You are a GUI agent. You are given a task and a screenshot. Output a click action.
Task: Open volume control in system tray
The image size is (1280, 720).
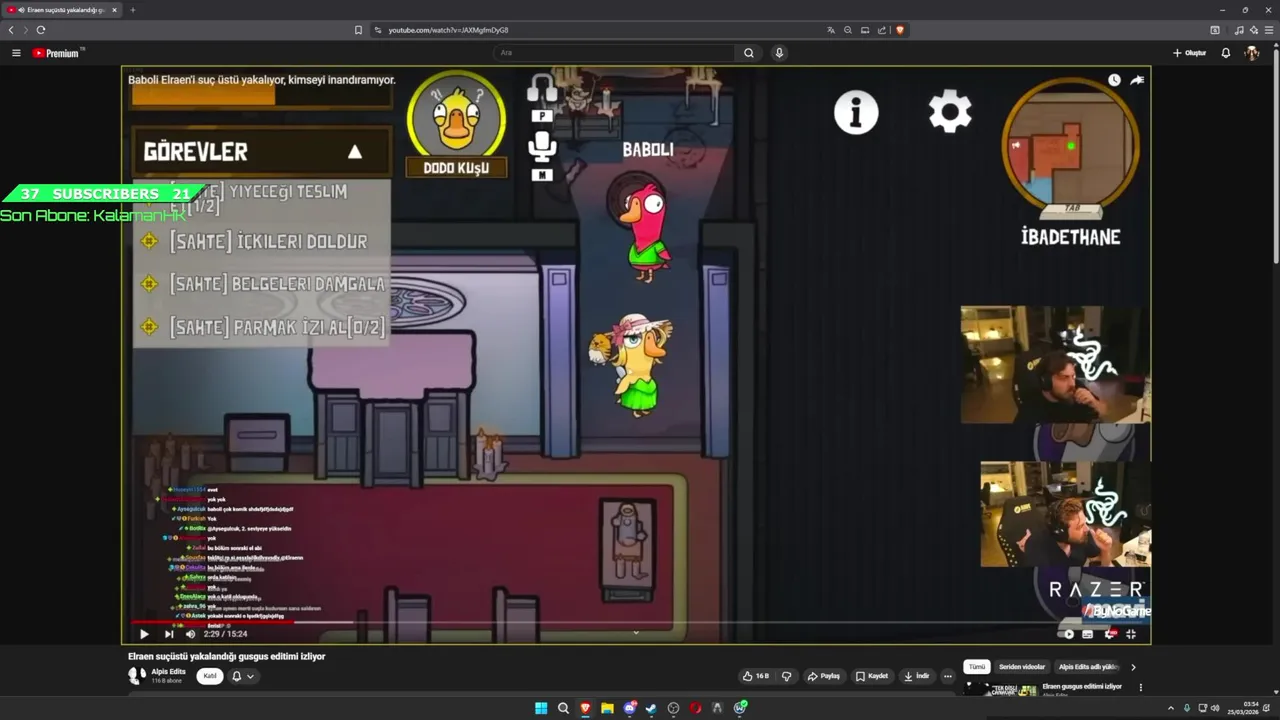(x=1215, y=708)
